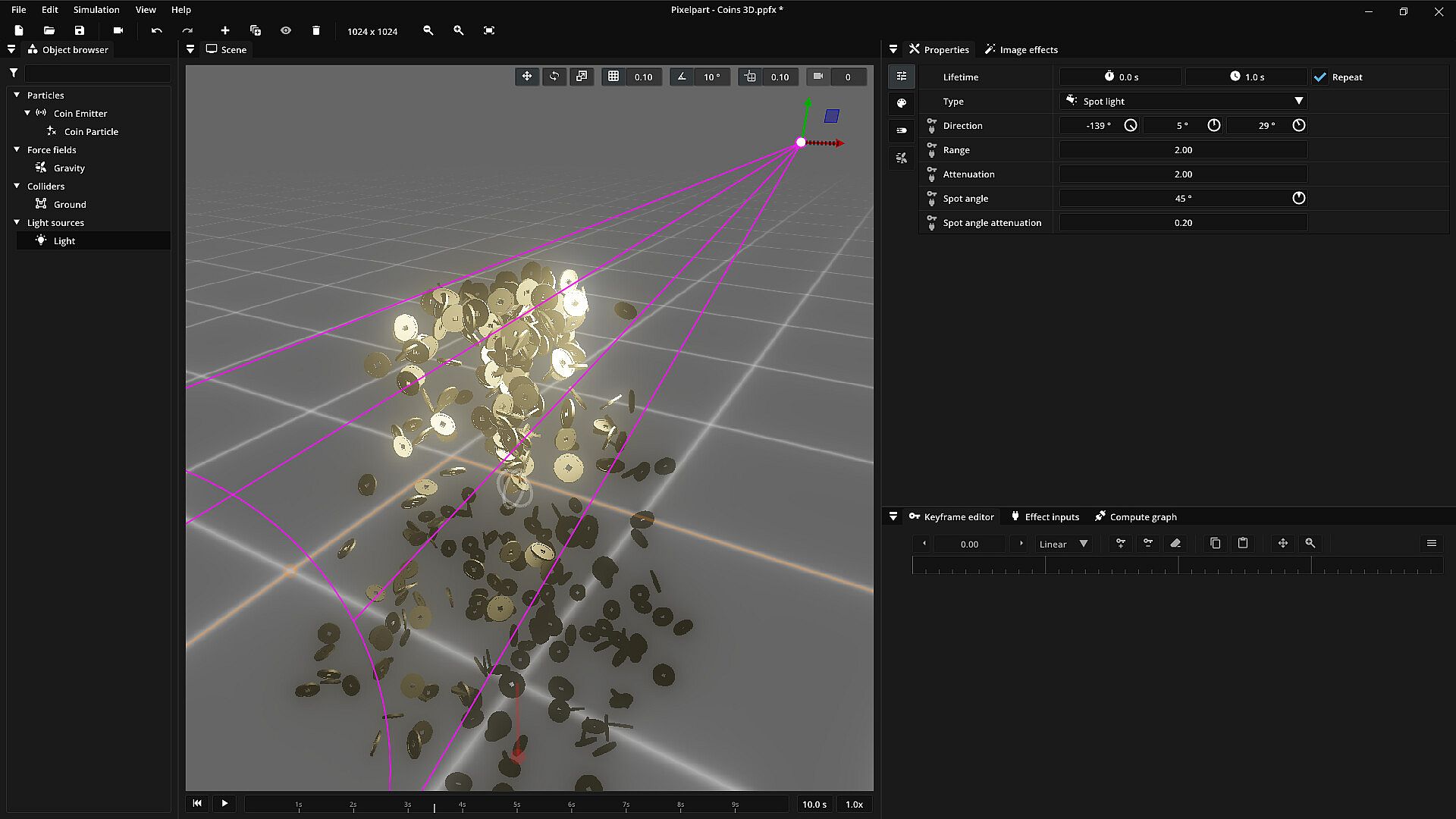The image size is (1456, 819).
Task: Toggle visibility eye icon in toolbar
Action: pyautogui.click(x=285, y=30)
